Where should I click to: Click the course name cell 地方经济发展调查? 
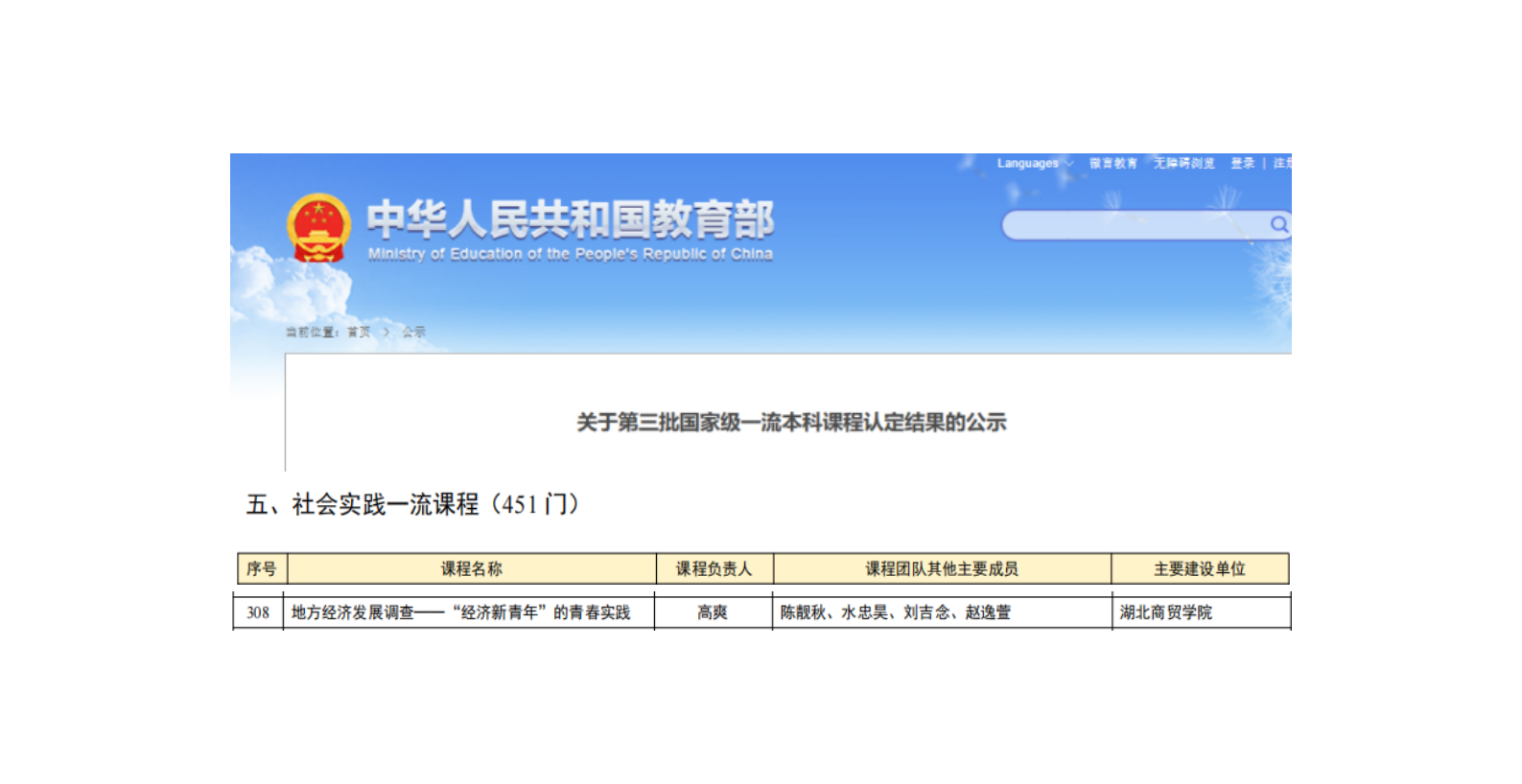point(461,612)
